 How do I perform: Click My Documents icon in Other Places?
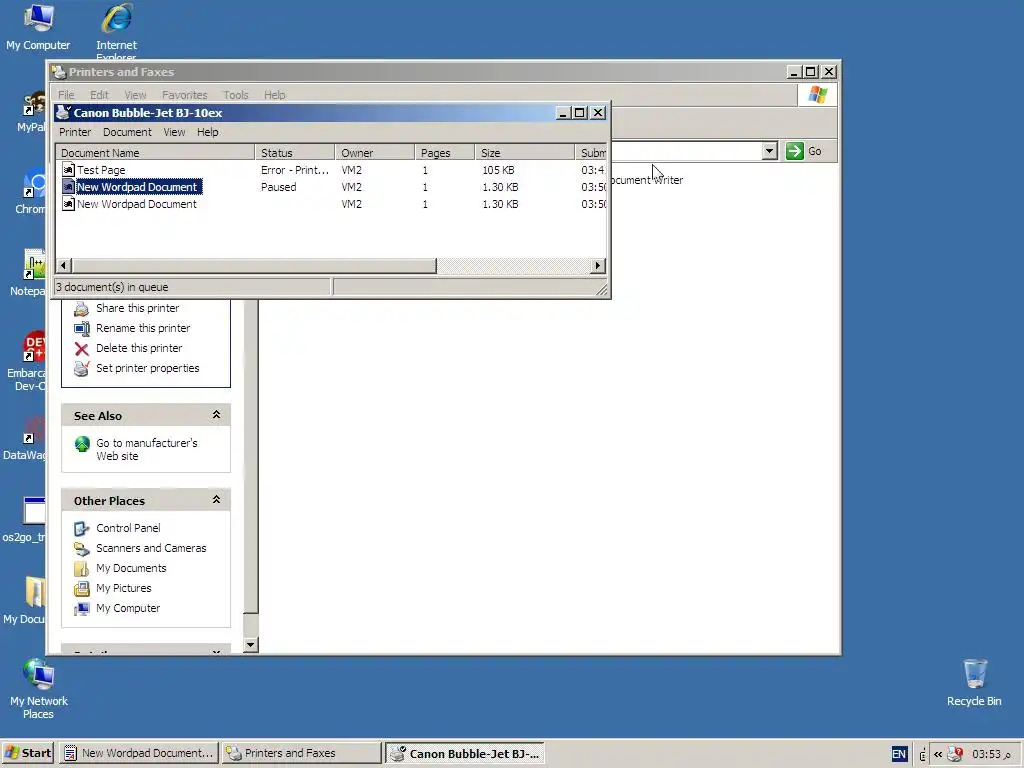pos(81,569)
